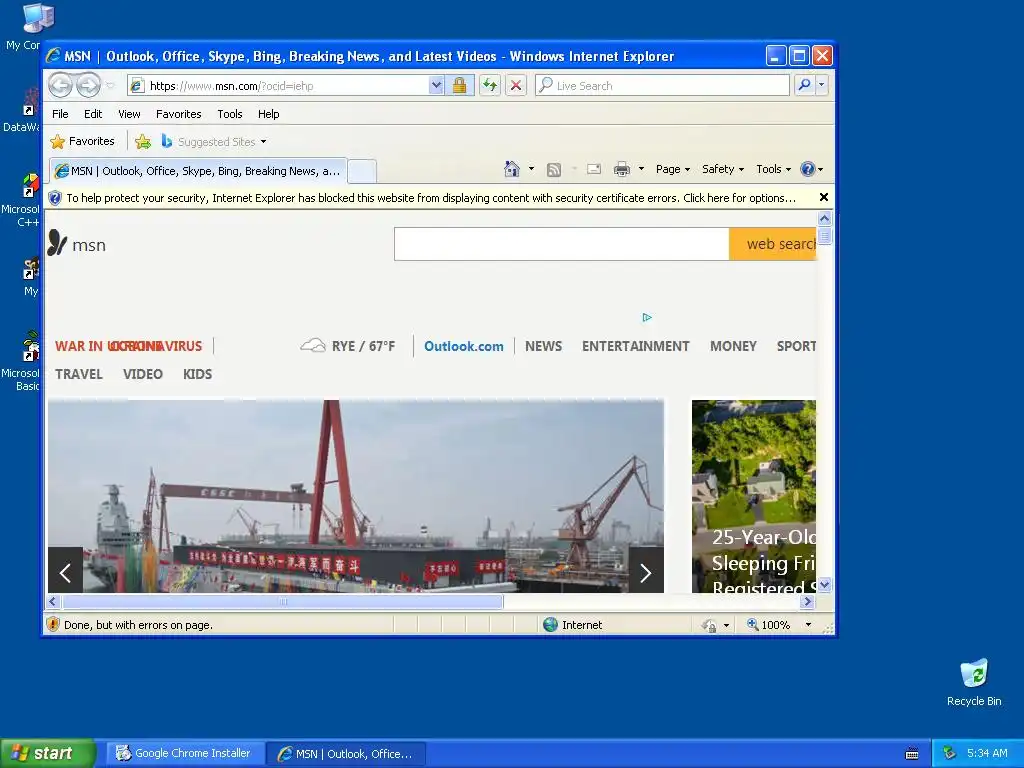Open the Tools menu in menu bar
The image size is (1024, 768).
point(230,114)
